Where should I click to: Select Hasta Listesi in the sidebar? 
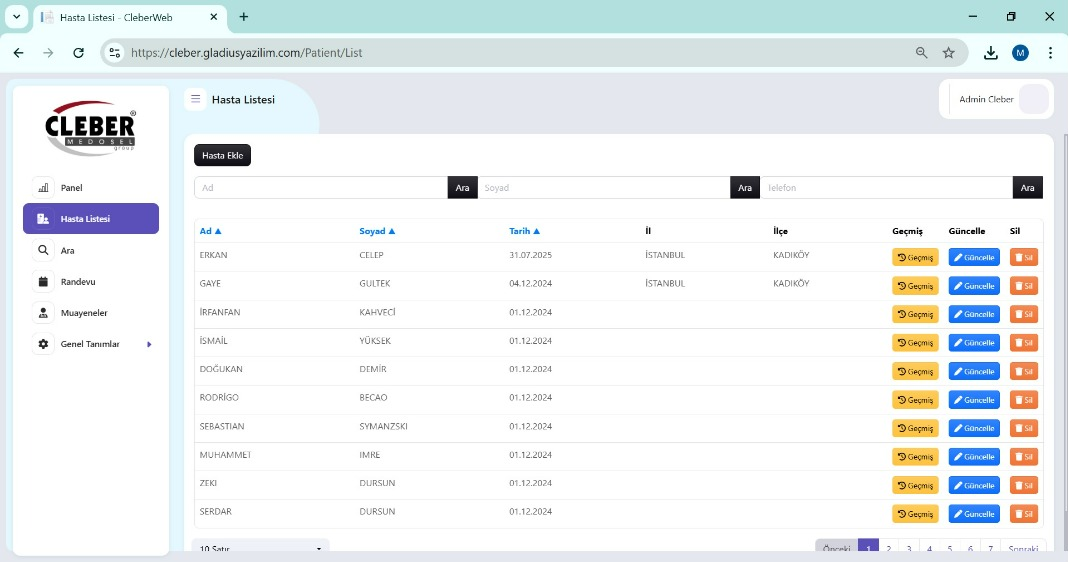pyautogui.click(x=90, y=219)
